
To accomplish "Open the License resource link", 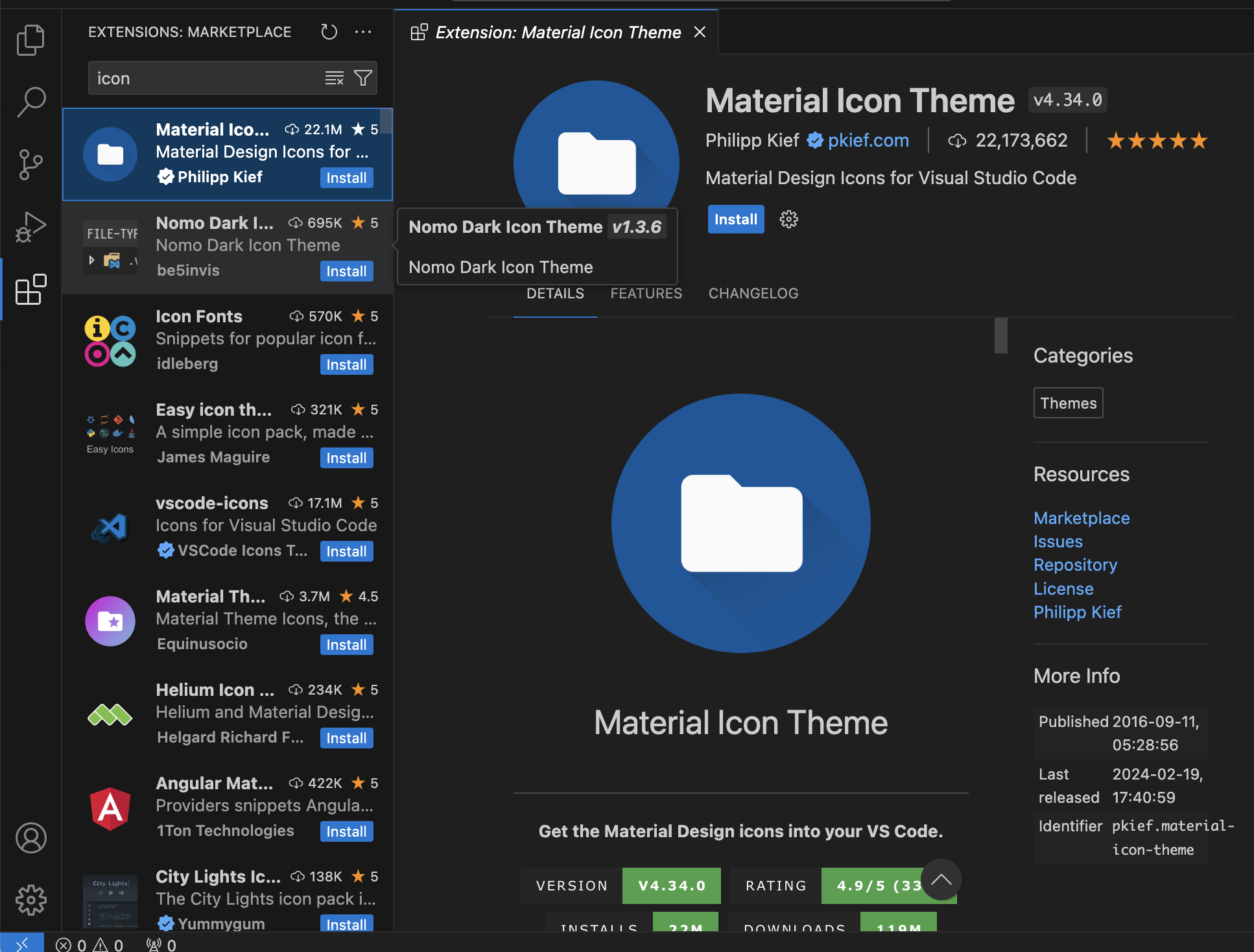I will point(1063,589).
